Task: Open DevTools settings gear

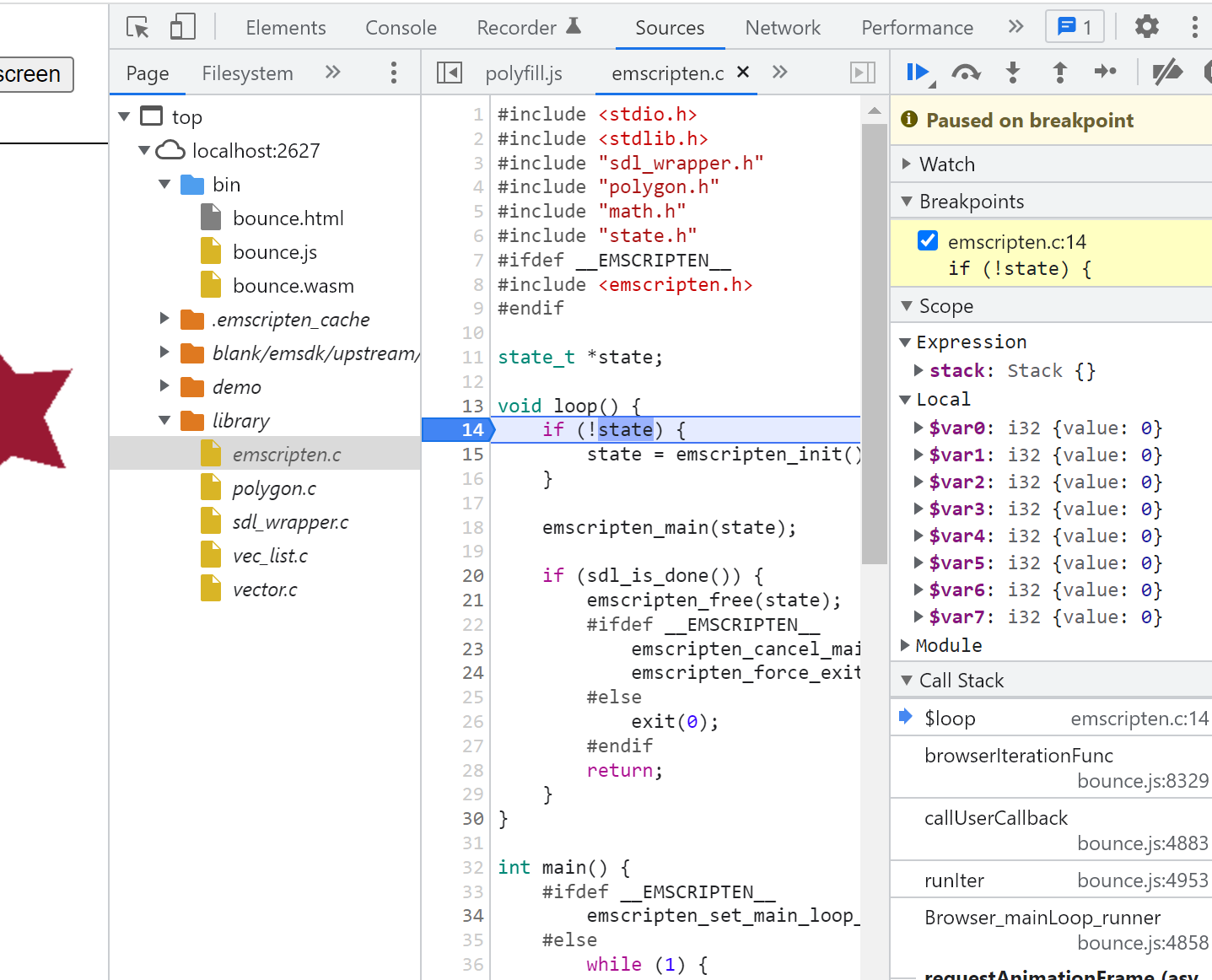Action: (1146, 27)
